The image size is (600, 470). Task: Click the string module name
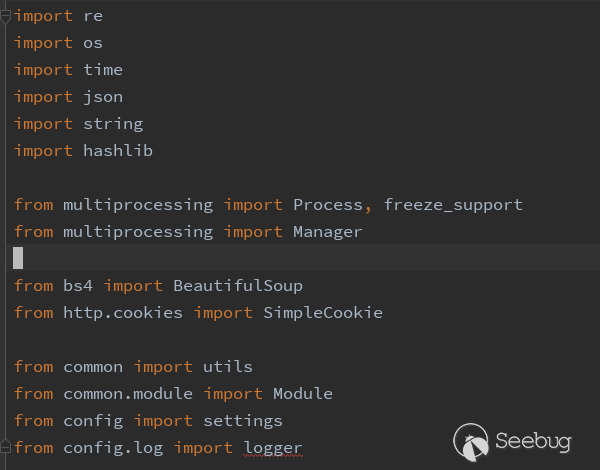coord(113,124)
